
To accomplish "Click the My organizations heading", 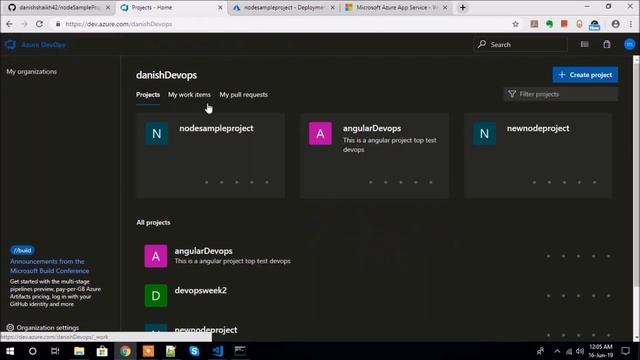I will (31, 71).
